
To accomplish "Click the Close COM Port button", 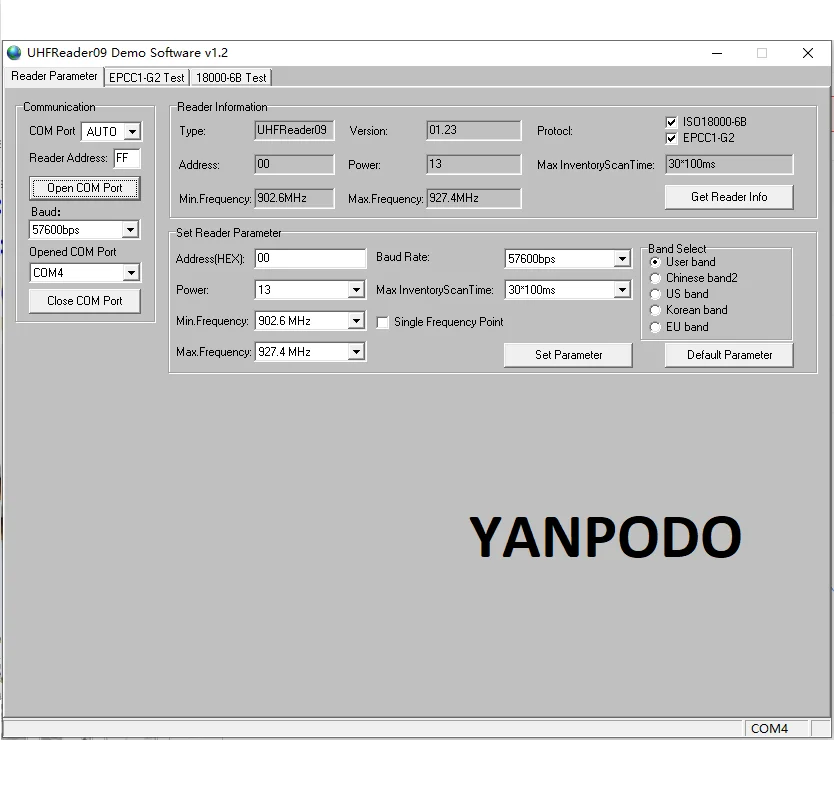I will [x=85, y=301].
